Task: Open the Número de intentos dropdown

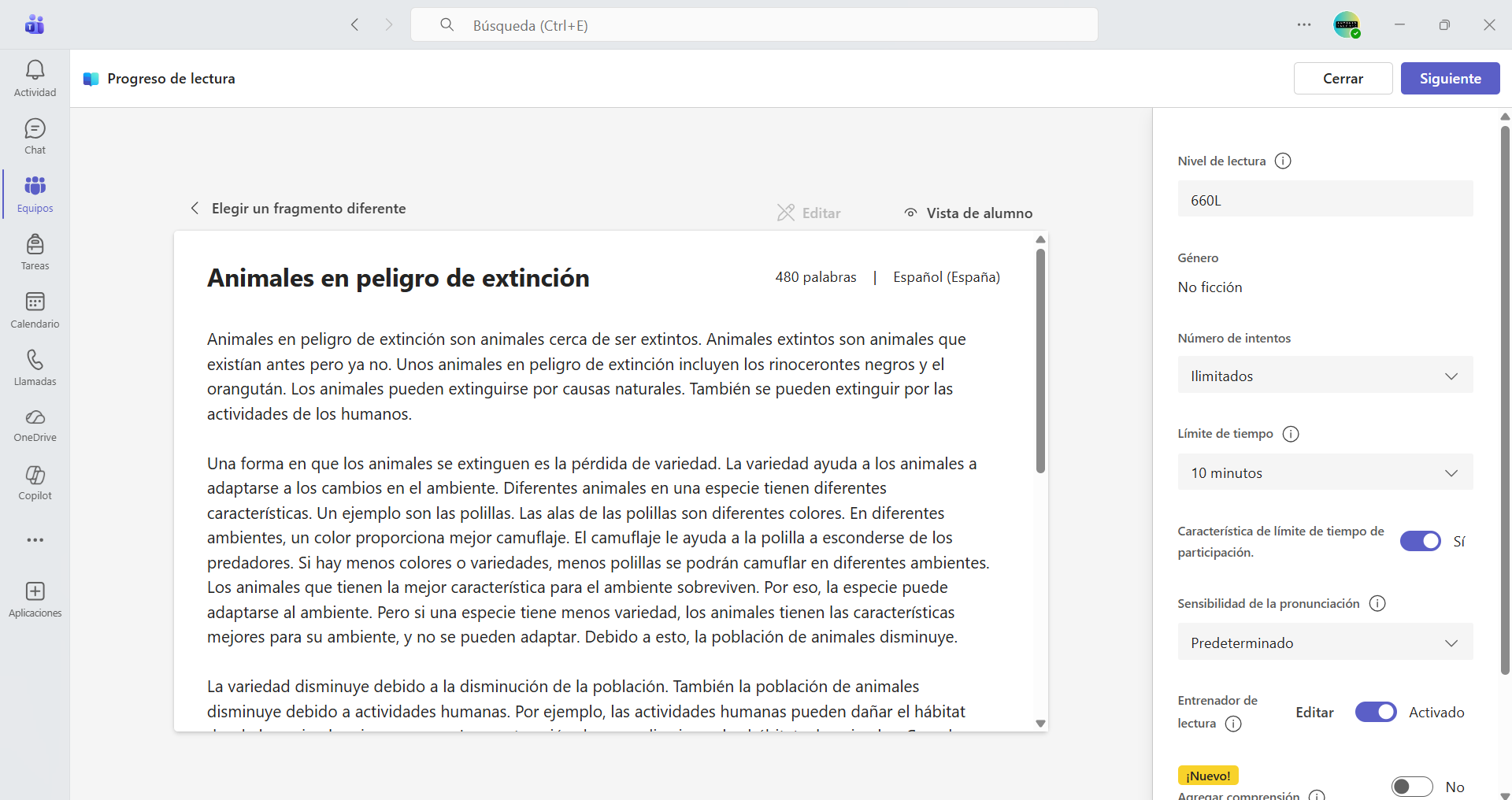Action: pyautogui.click(x=1325, y=376)
